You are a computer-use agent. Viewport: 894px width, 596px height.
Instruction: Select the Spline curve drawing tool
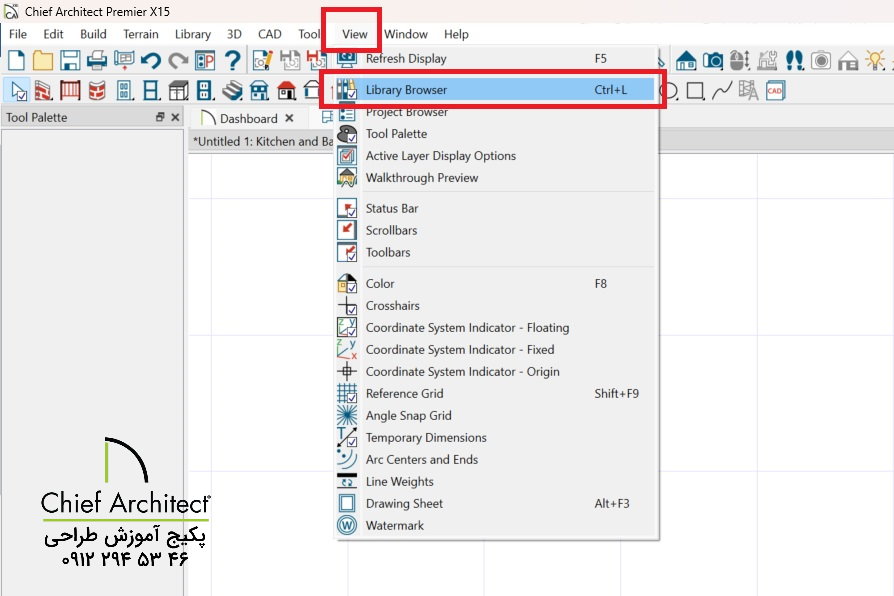pos(722,90)
